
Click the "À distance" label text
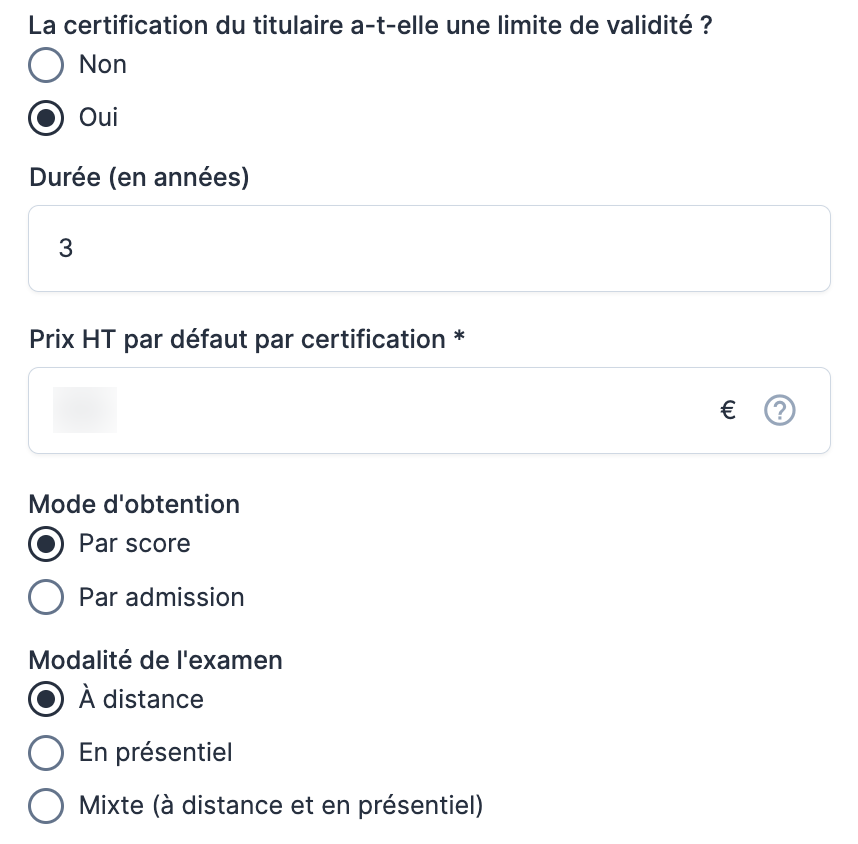[x=142, y=699]
